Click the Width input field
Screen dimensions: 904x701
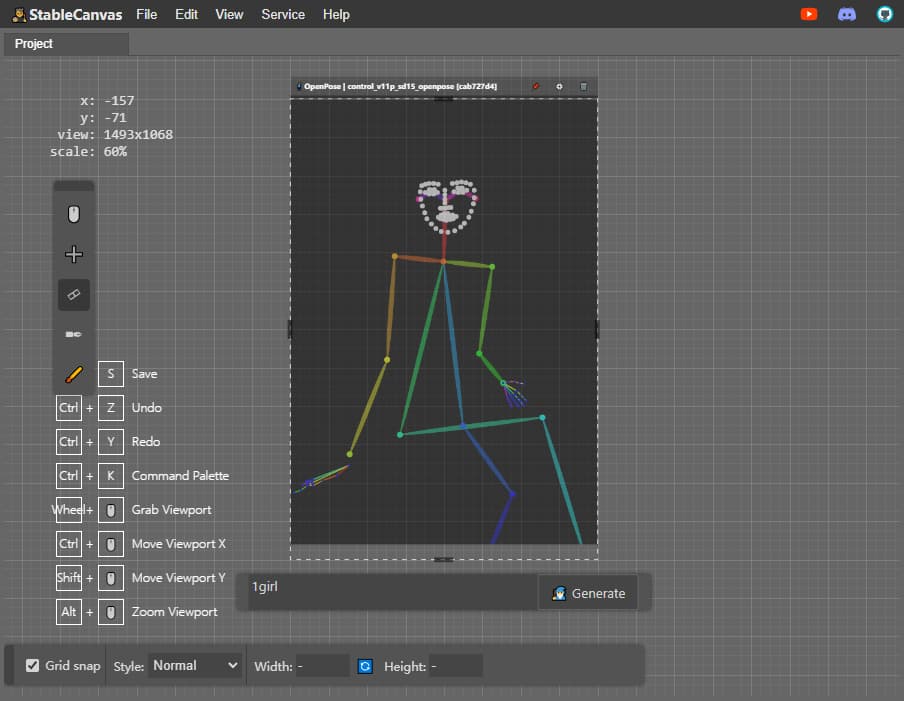point(322,666)
